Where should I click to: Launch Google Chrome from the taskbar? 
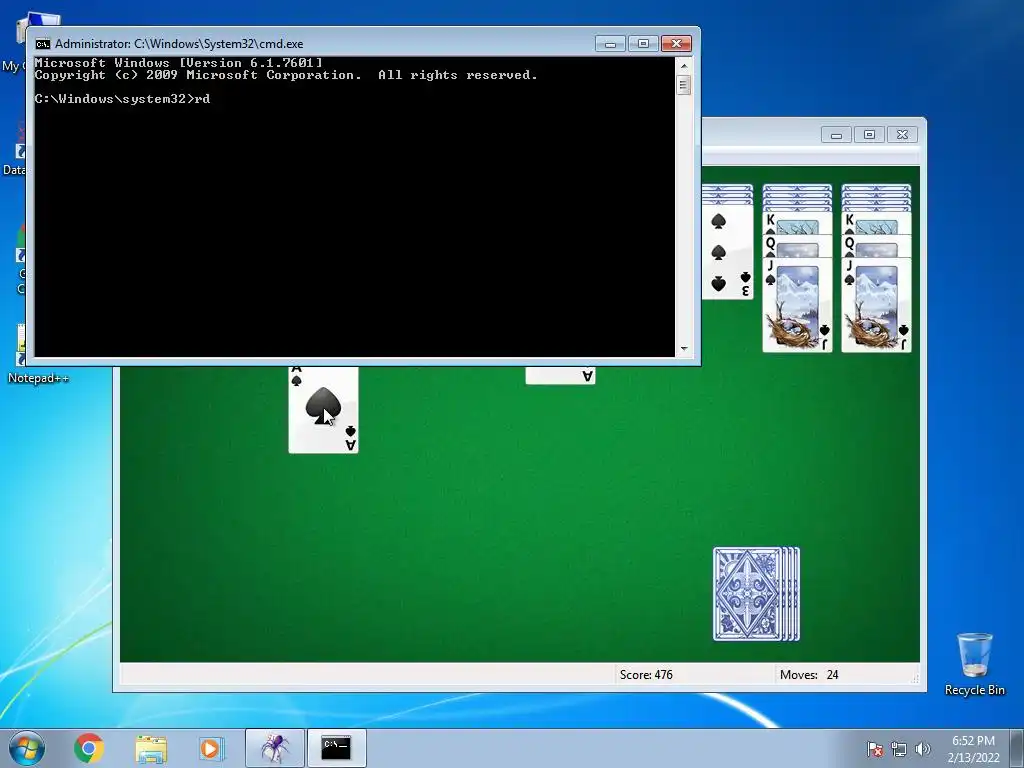(x=89, y=748)
